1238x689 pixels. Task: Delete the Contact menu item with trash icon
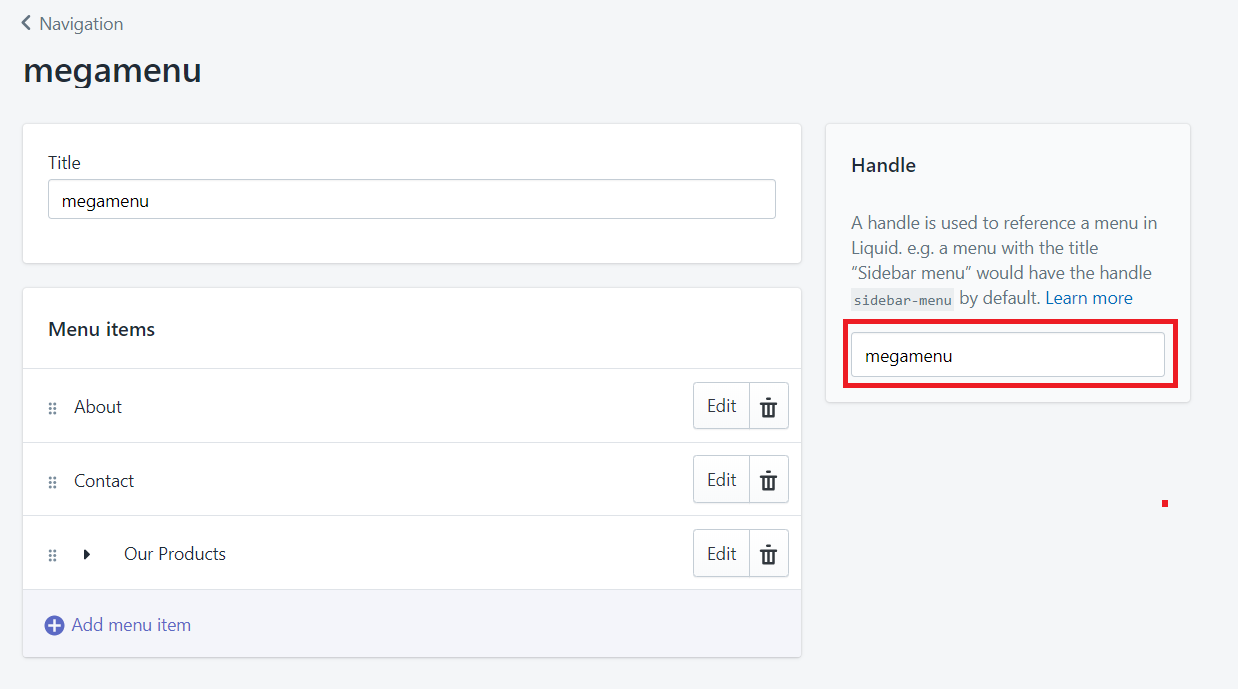pos(769,480)
